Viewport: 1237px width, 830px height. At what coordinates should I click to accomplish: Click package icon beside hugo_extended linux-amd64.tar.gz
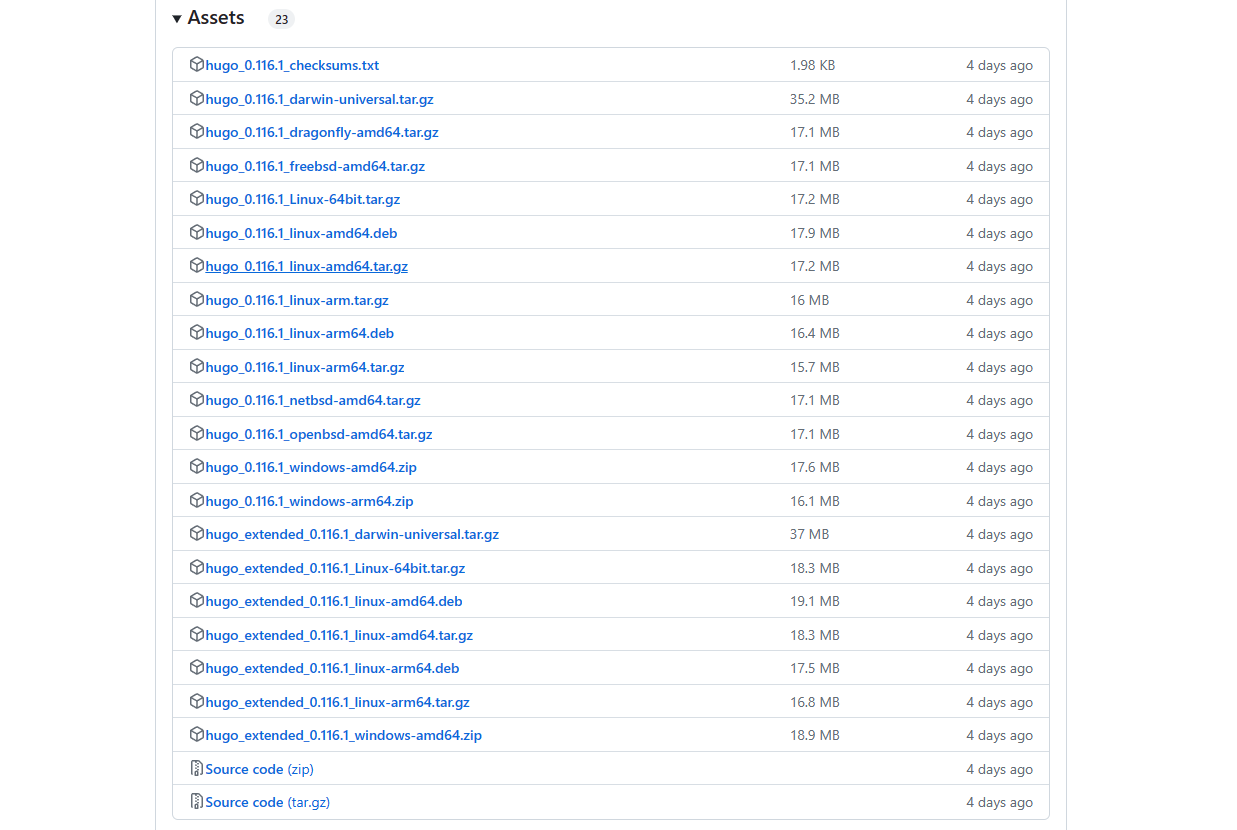tap(197, 635)
